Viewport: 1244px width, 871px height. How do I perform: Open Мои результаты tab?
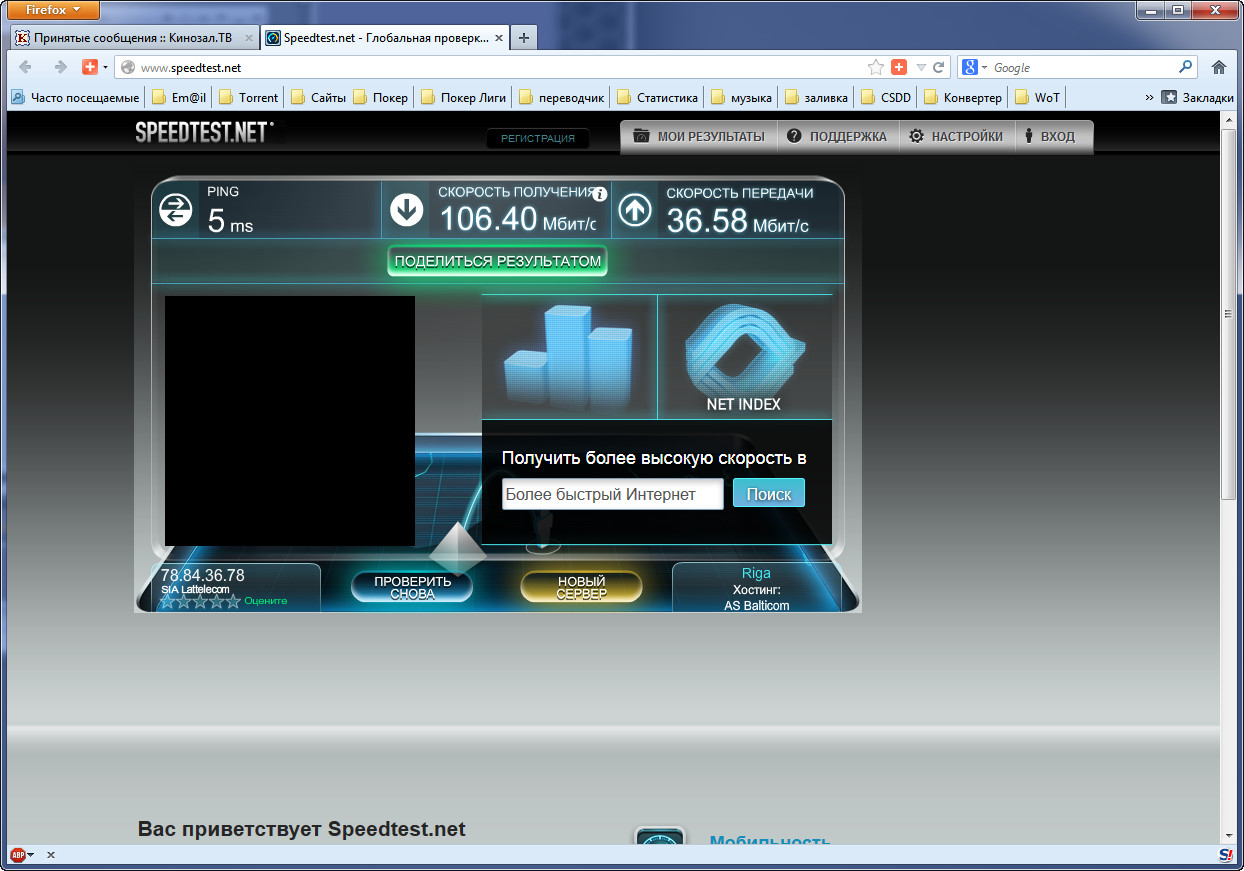(x=699, y=137)
